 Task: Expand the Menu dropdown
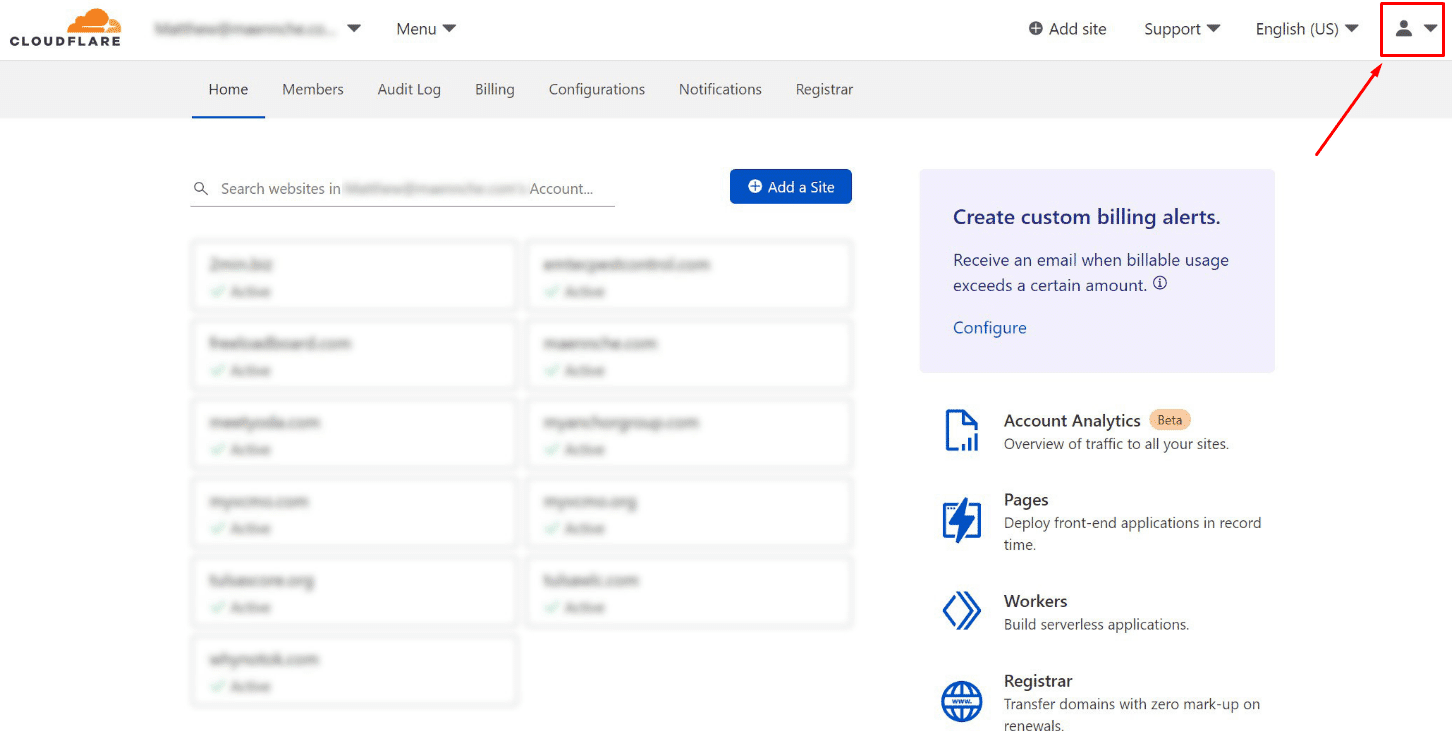coord(425,29)
